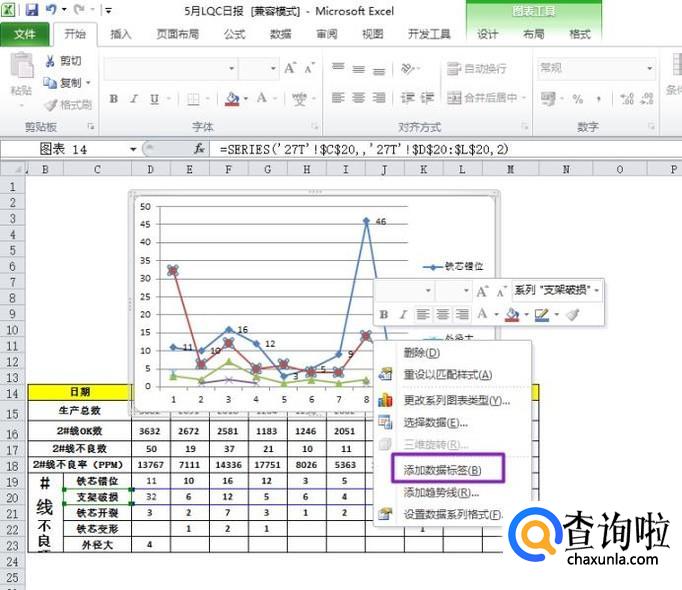This screenshot has width=682, height=590.
Task: Switch to the 设计 Design chart tab
Action: pos(487,34)
